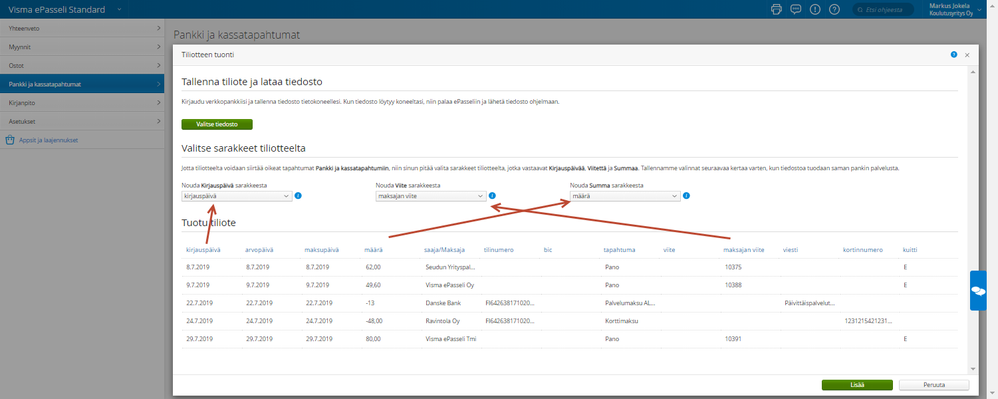Image resolution: width=998 pixels, height=399 pixels.
Task: Open the question-mark help icon in top bar
Action: pyautogui.click(x=834, y=9)
